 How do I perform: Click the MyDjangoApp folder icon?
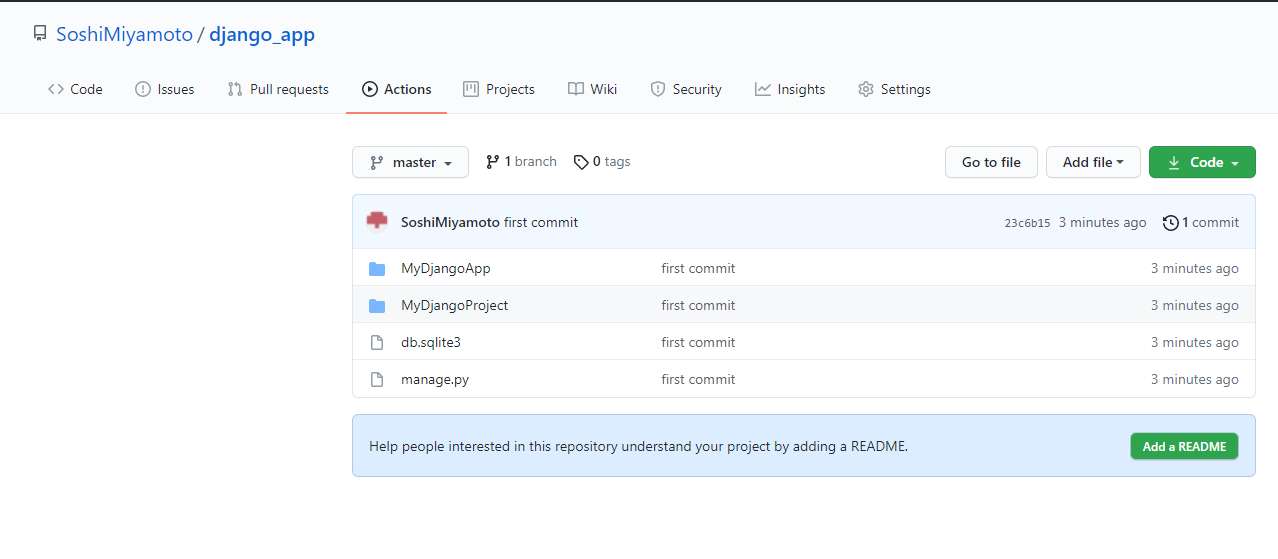[x=377, y=268]
